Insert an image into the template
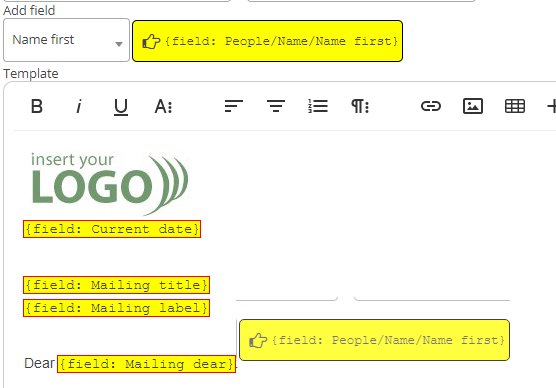Viewport: 556px width, 388px height. pos(473,106)
